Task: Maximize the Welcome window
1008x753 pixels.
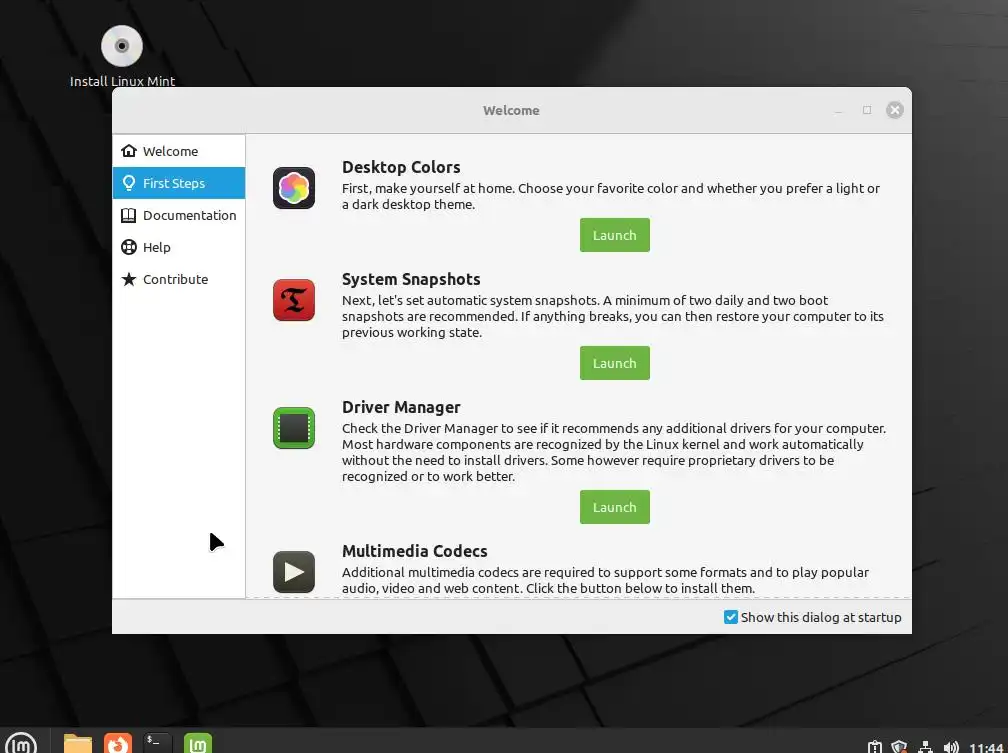Action: (867, 110)
